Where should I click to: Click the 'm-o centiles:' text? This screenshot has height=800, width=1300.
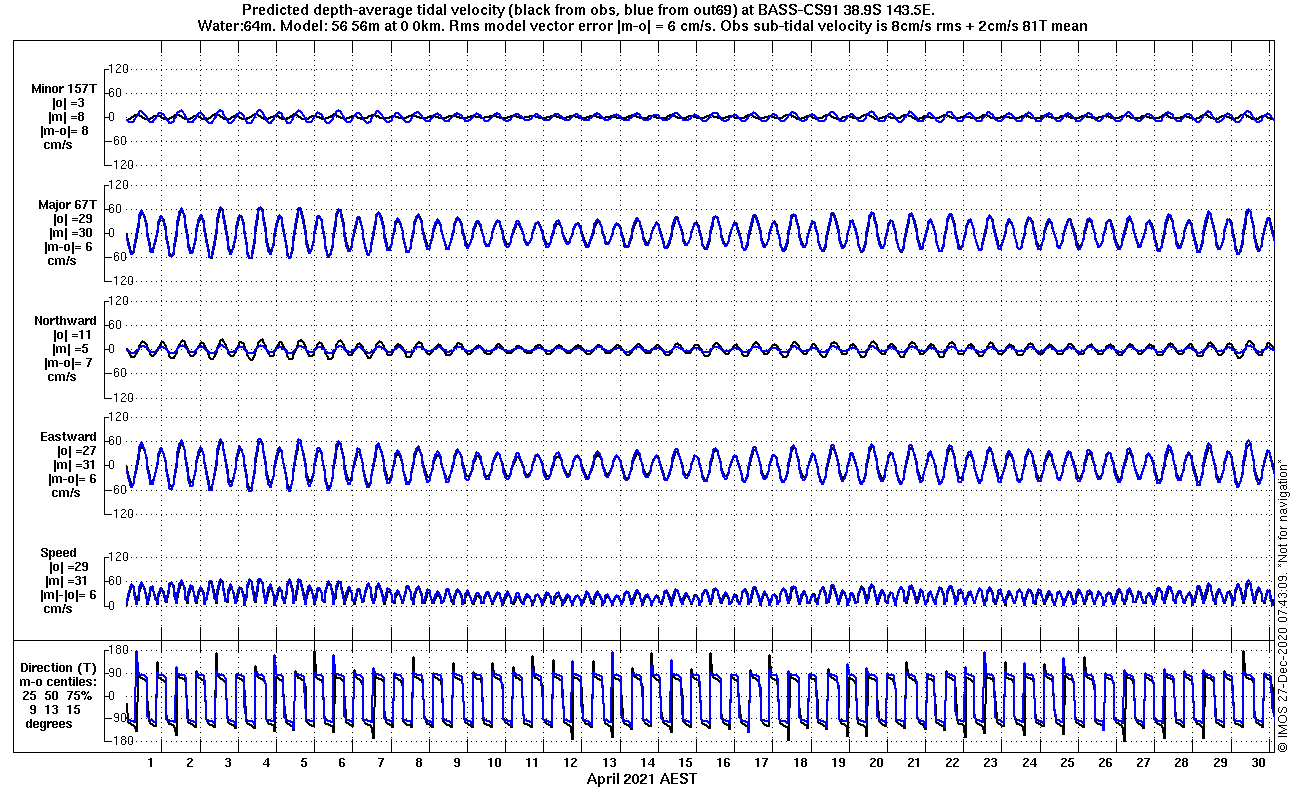60,681
